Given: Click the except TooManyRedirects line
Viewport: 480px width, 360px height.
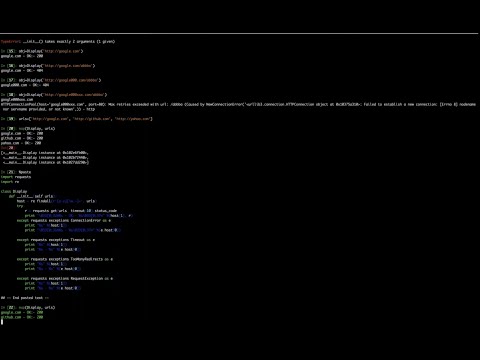Looking at the screenshot, I should point(65,259).
